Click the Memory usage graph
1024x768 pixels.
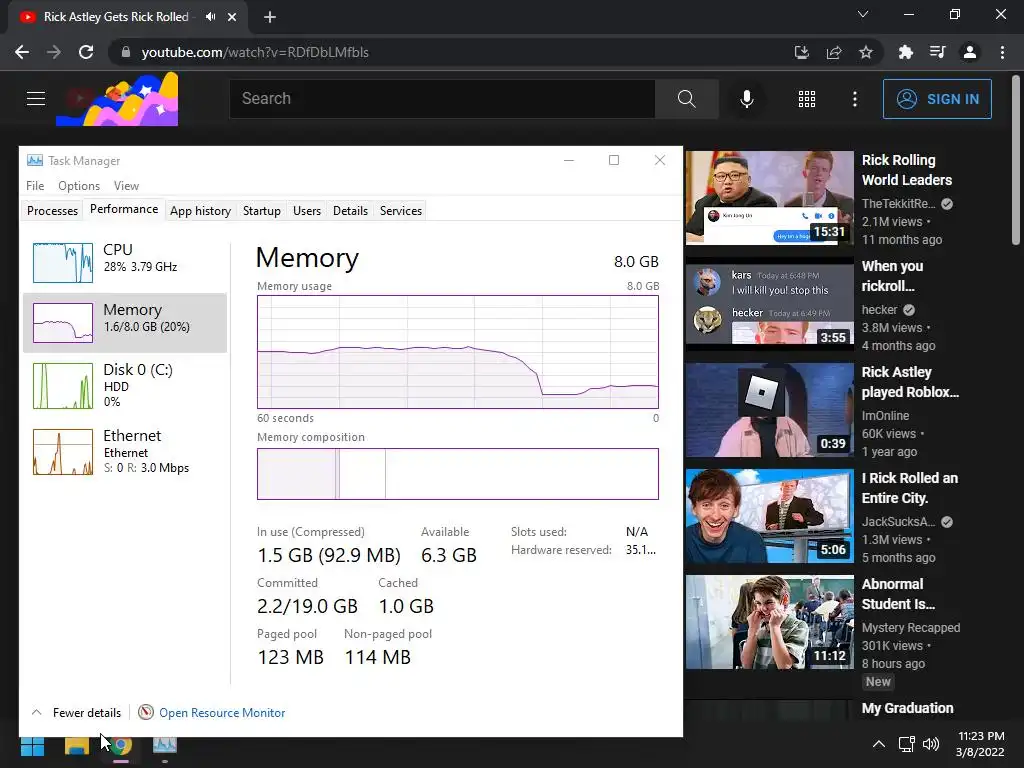tap(458, 352)
